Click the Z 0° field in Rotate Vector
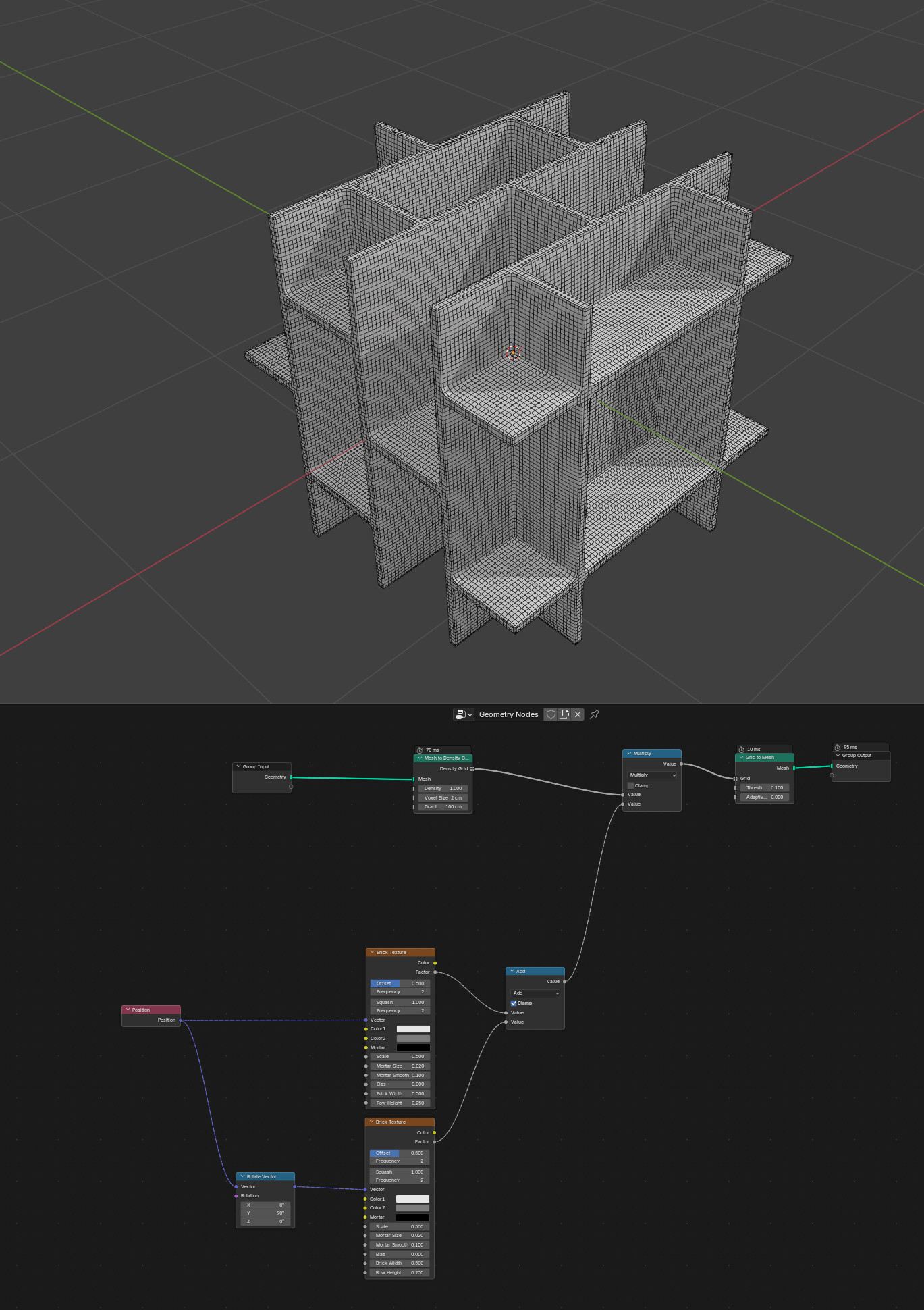 265,1221
